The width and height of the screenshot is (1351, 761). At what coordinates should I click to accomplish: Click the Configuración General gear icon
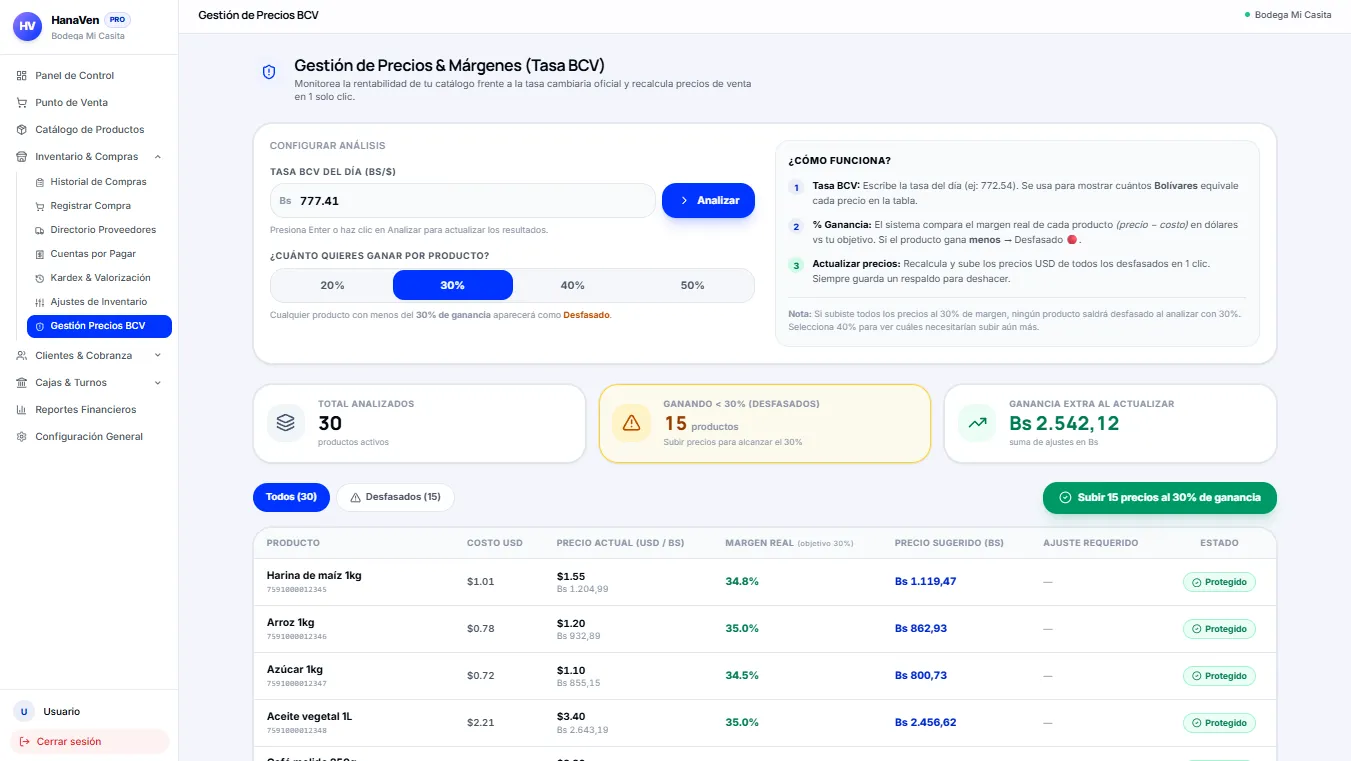click(x=22, y=437)
